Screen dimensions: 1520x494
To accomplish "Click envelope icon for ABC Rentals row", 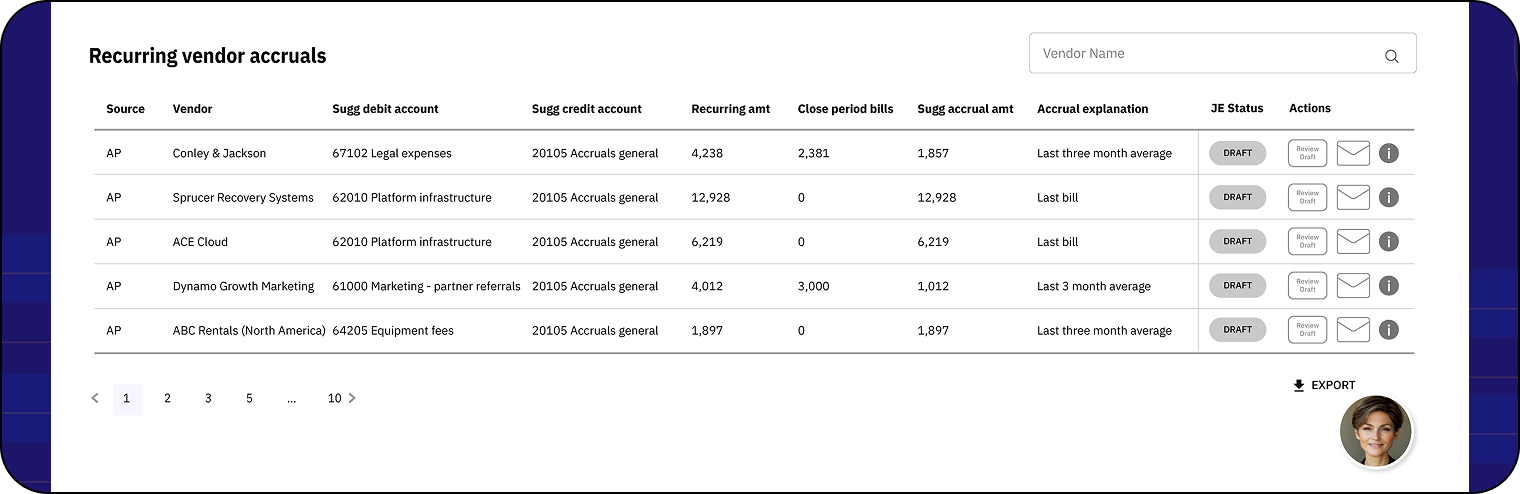I will [1353, 330].
